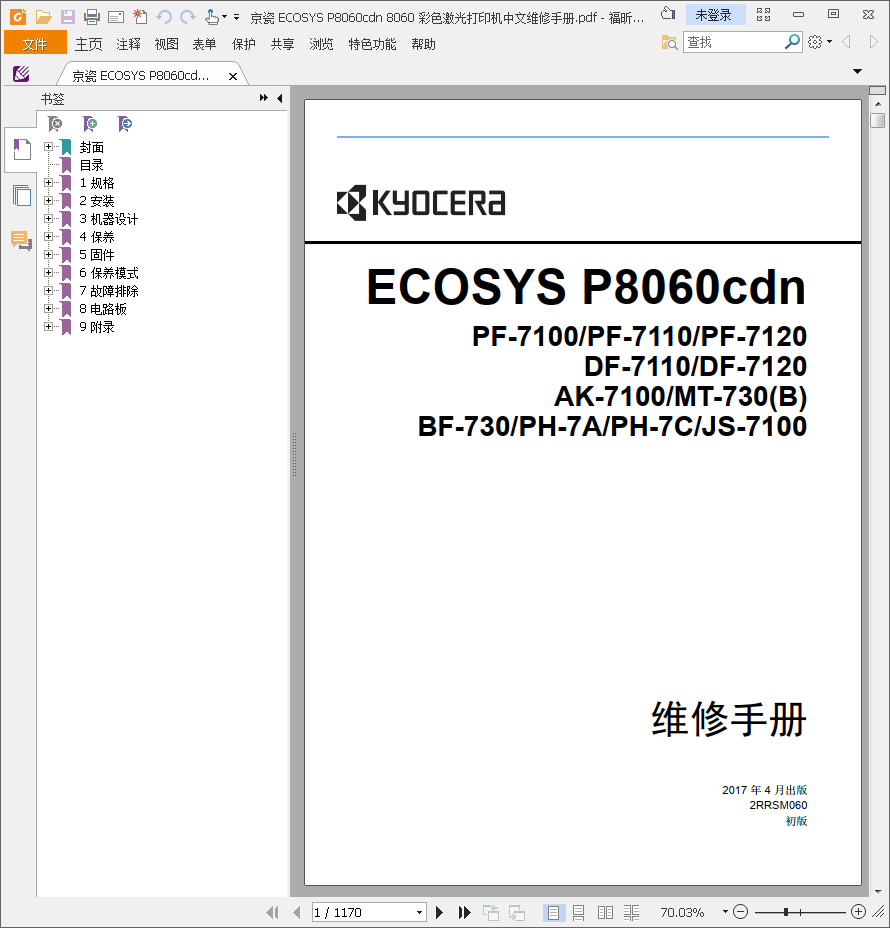Open the tab list dropdown arrow

coord(857,72)
